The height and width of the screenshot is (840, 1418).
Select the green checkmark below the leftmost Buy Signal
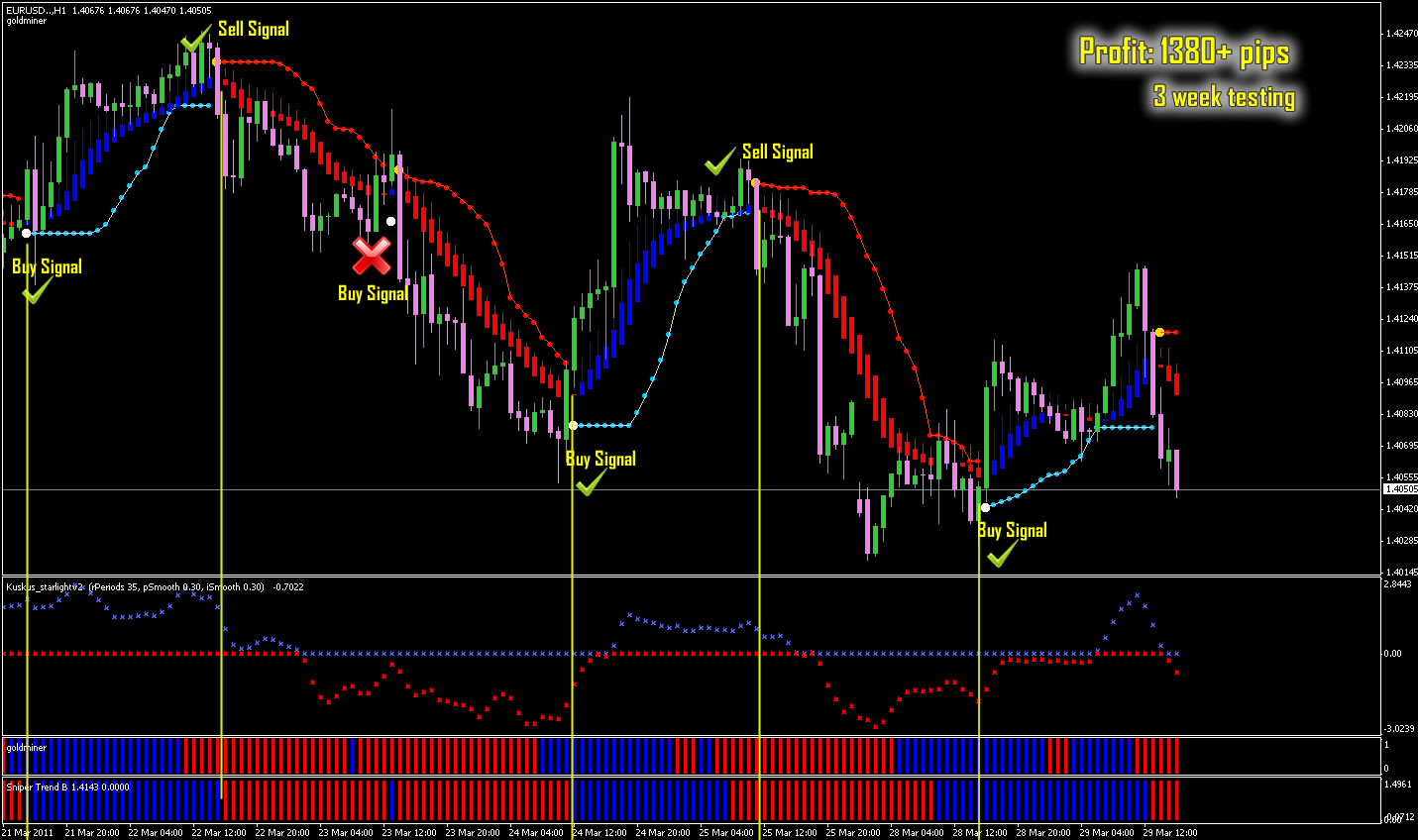[x=35, y=290]
